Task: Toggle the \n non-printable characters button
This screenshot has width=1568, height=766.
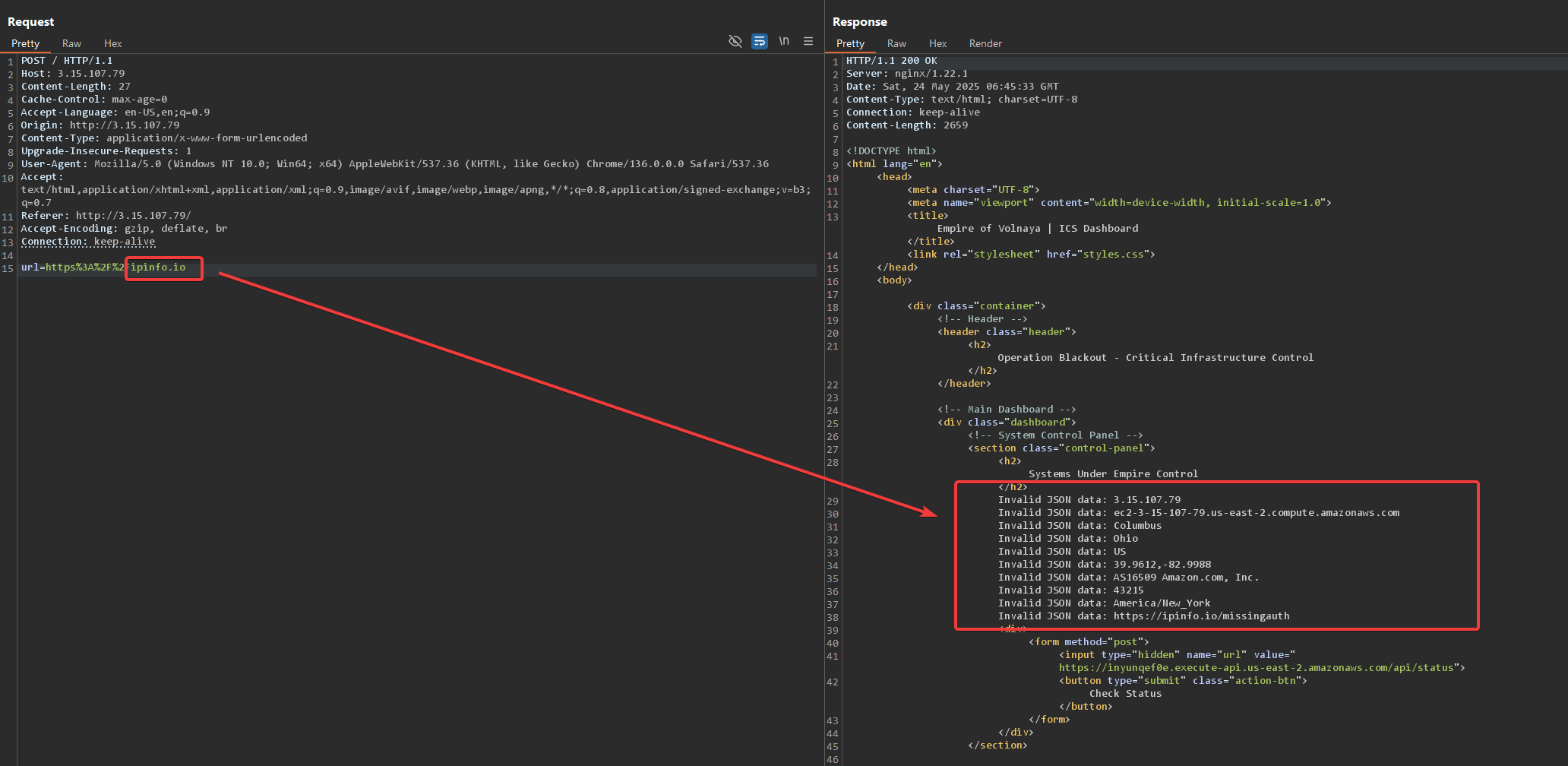Action: tap(784, 41)
